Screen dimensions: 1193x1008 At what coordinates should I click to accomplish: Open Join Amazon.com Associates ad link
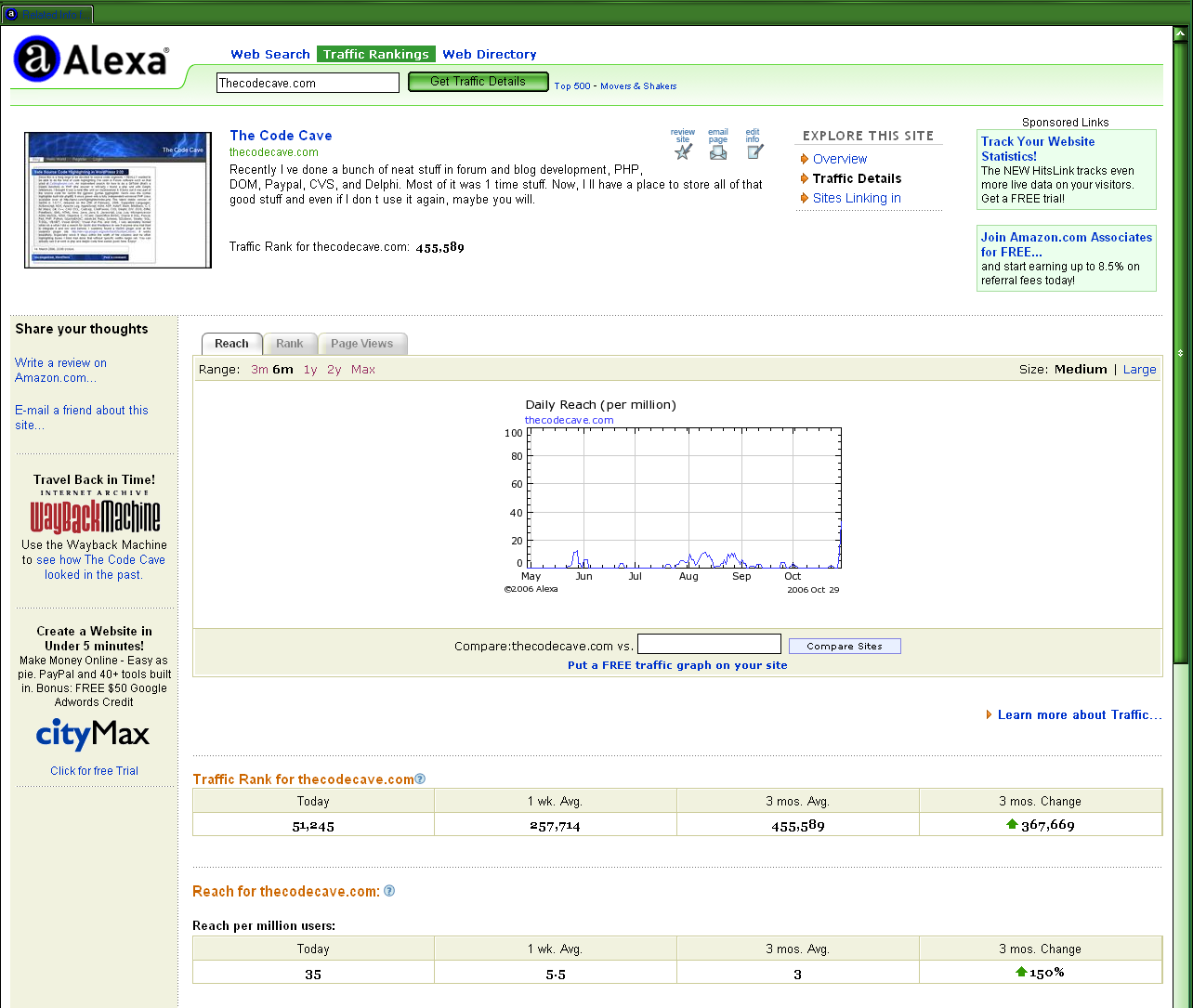coord(1067,244)
